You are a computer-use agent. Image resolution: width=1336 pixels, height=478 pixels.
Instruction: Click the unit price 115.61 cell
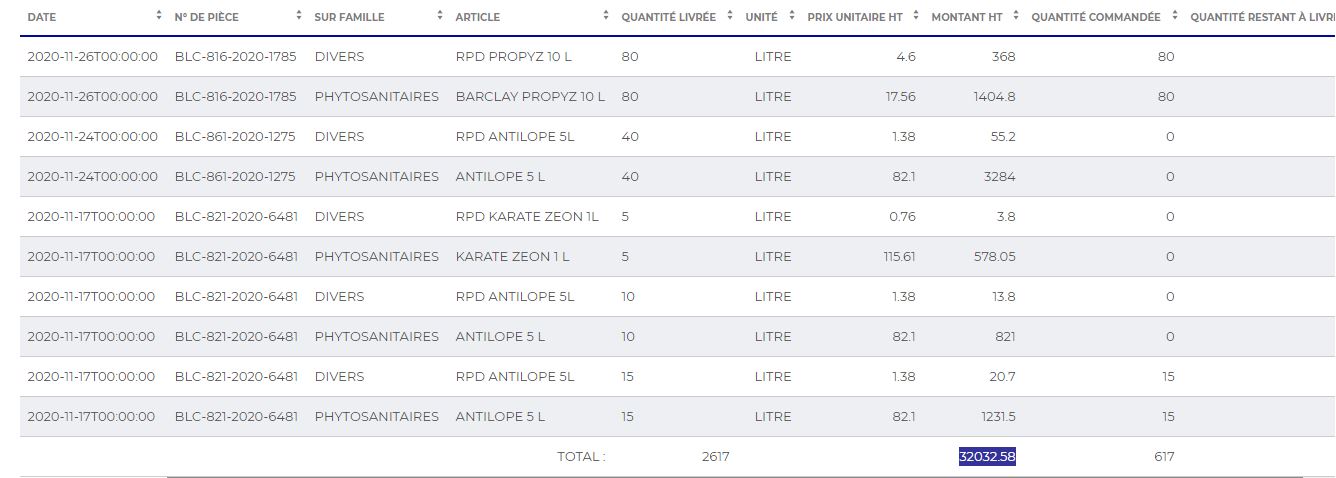click(899, 257)
